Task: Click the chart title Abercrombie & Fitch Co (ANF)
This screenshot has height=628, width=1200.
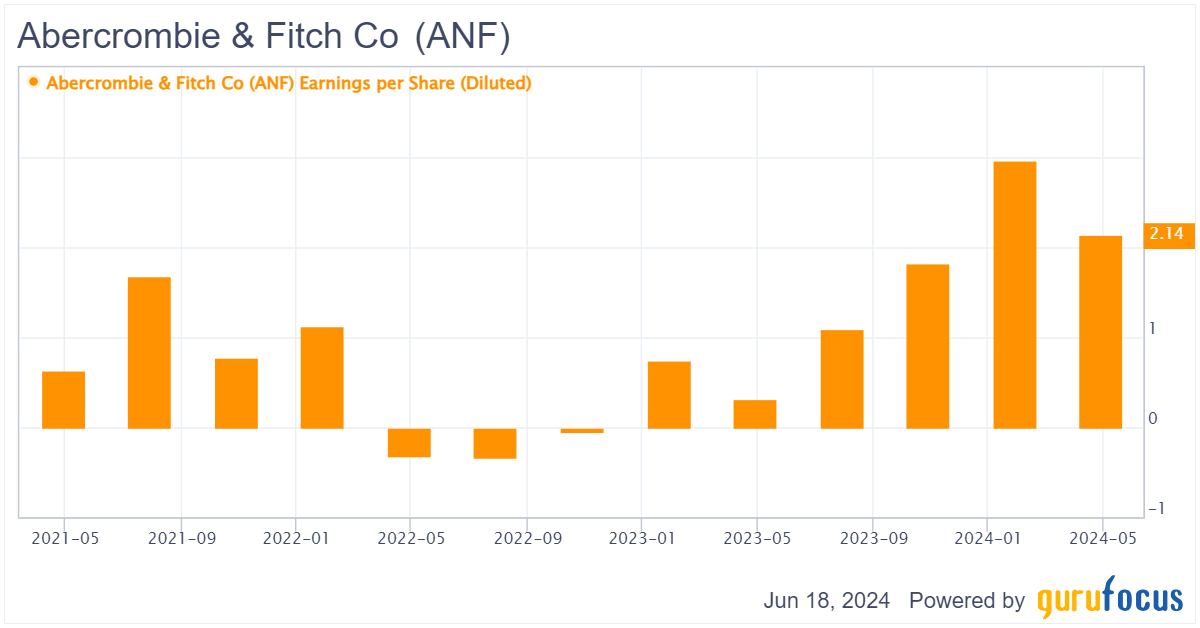Action: [264, 36]
